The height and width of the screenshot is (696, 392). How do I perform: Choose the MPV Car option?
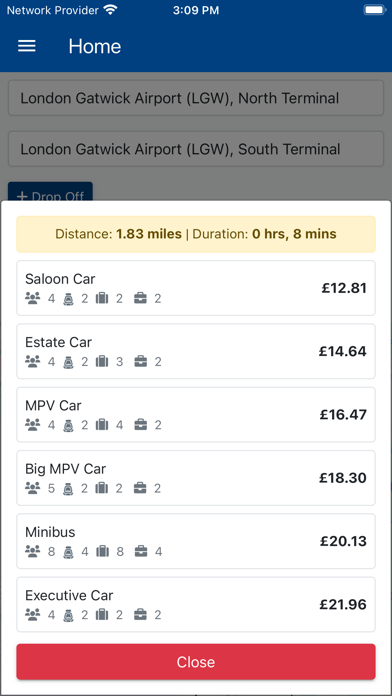point(196,415)
